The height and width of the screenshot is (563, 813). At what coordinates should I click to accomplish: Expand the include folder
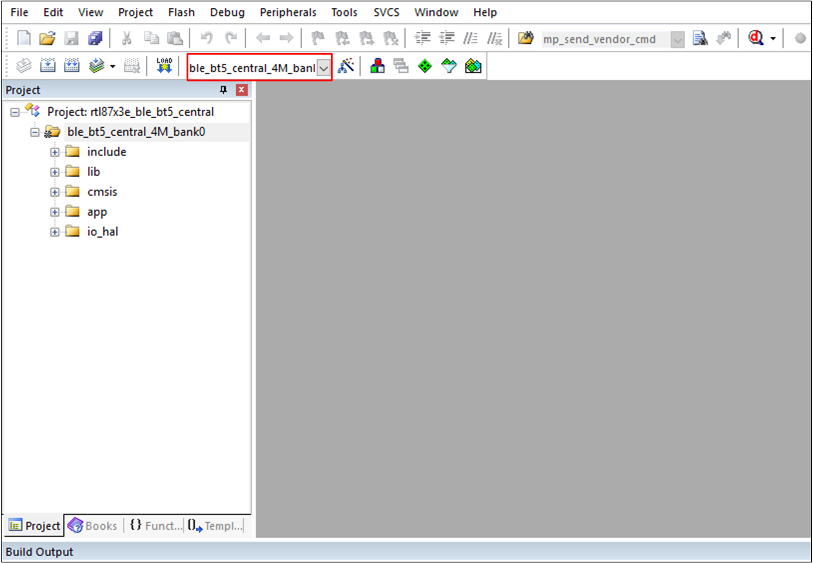tap(54, 152)
